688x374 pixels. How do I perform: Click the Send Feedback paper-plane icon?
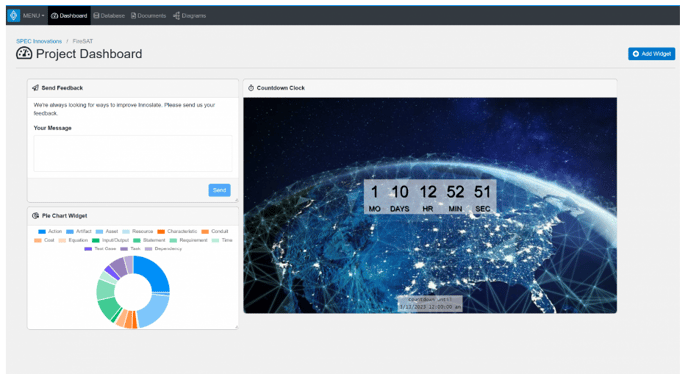pos(36,88)
